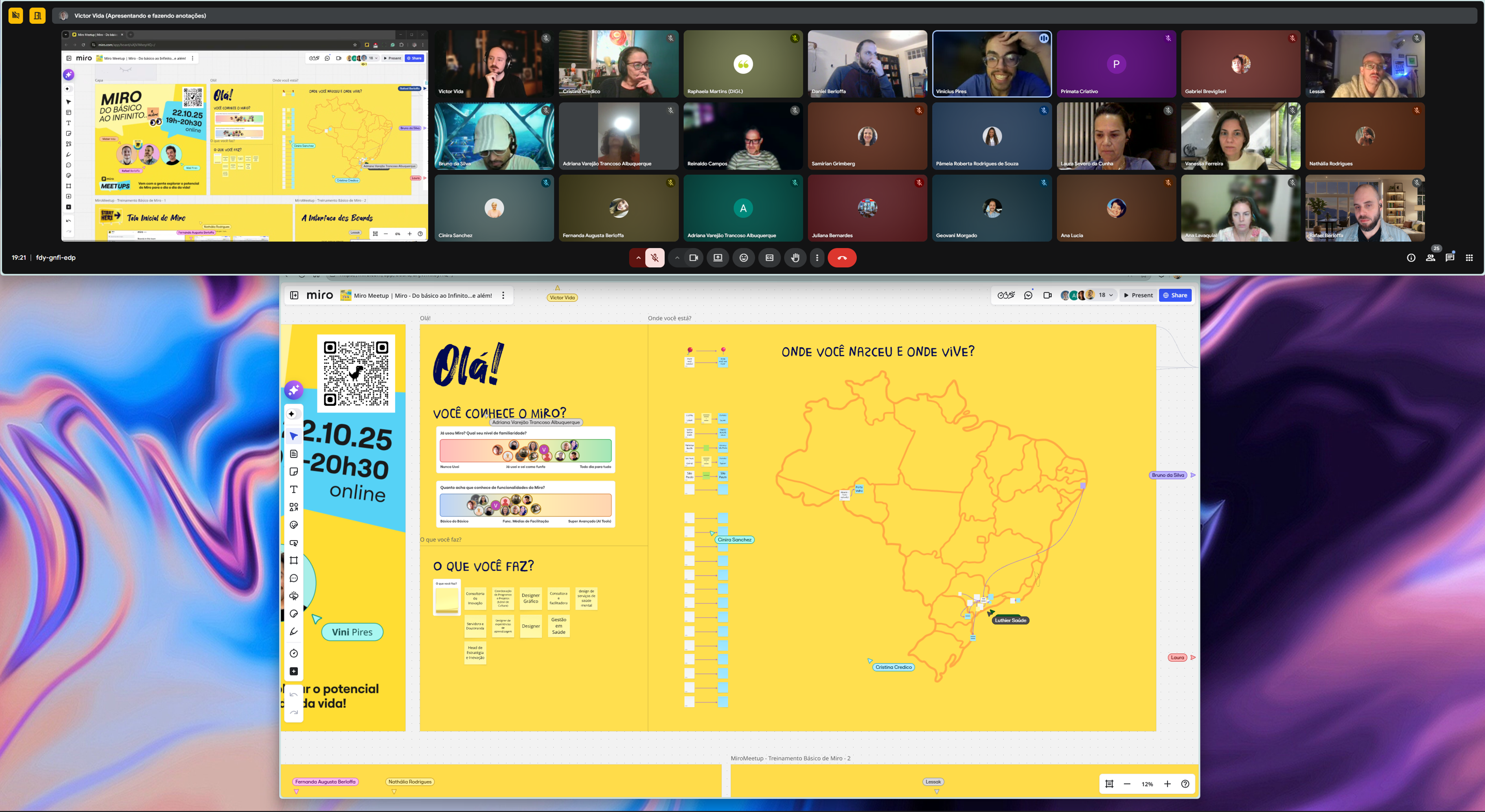Open facilitation tools timer-voting icon
The width and height of the screenshot is (1485, 812).
coord(1006,295)
